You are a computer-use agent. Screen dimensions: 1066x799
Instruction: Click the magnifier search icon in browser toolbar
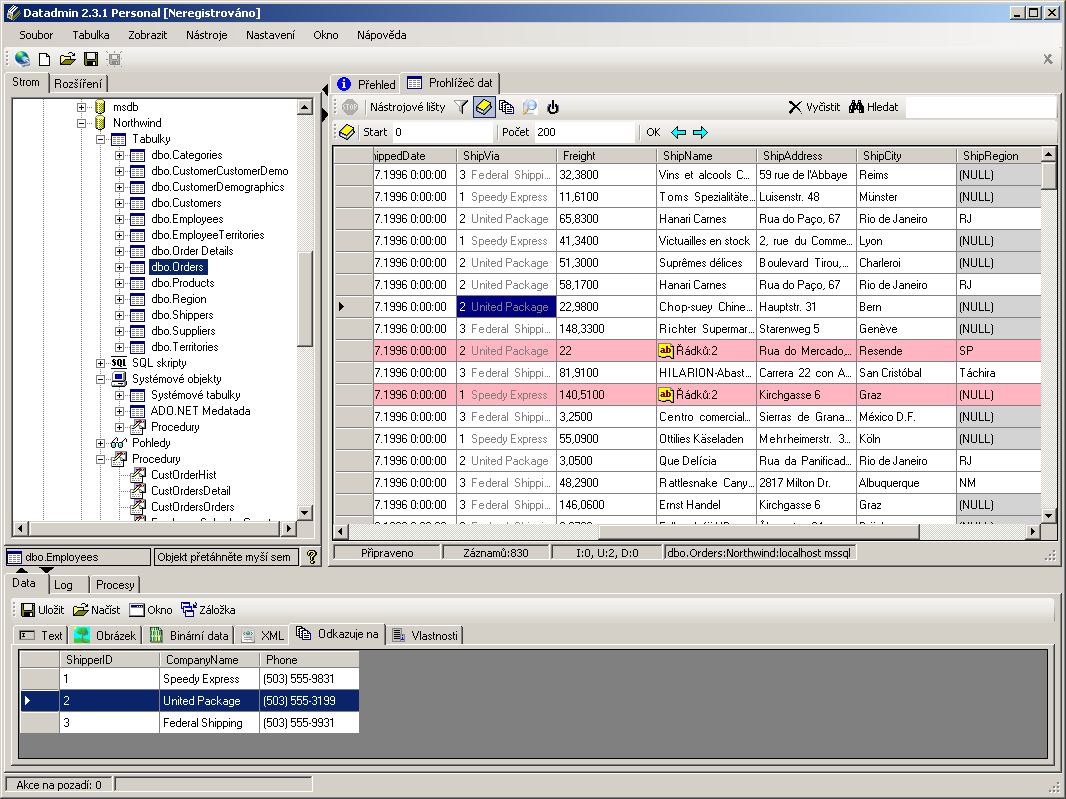click(x=530, y=107)
